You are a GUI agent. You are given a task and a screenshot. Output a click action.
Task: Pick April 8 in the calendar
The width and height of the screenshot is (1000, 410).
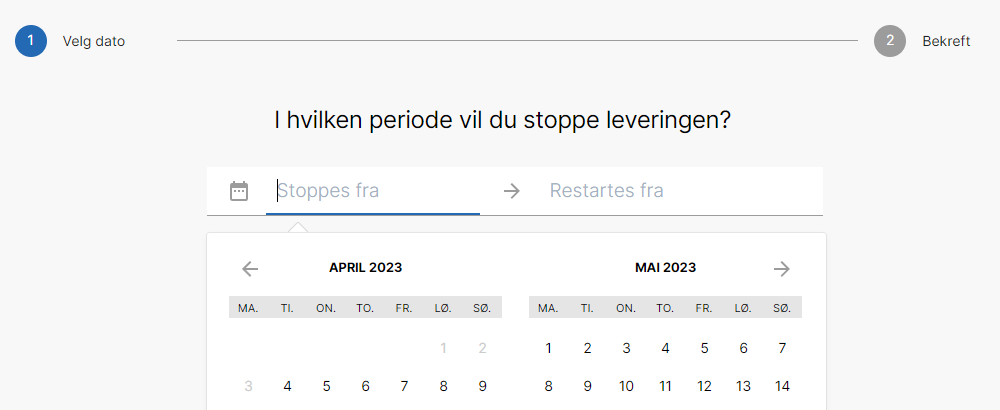(x=443, y=386)
